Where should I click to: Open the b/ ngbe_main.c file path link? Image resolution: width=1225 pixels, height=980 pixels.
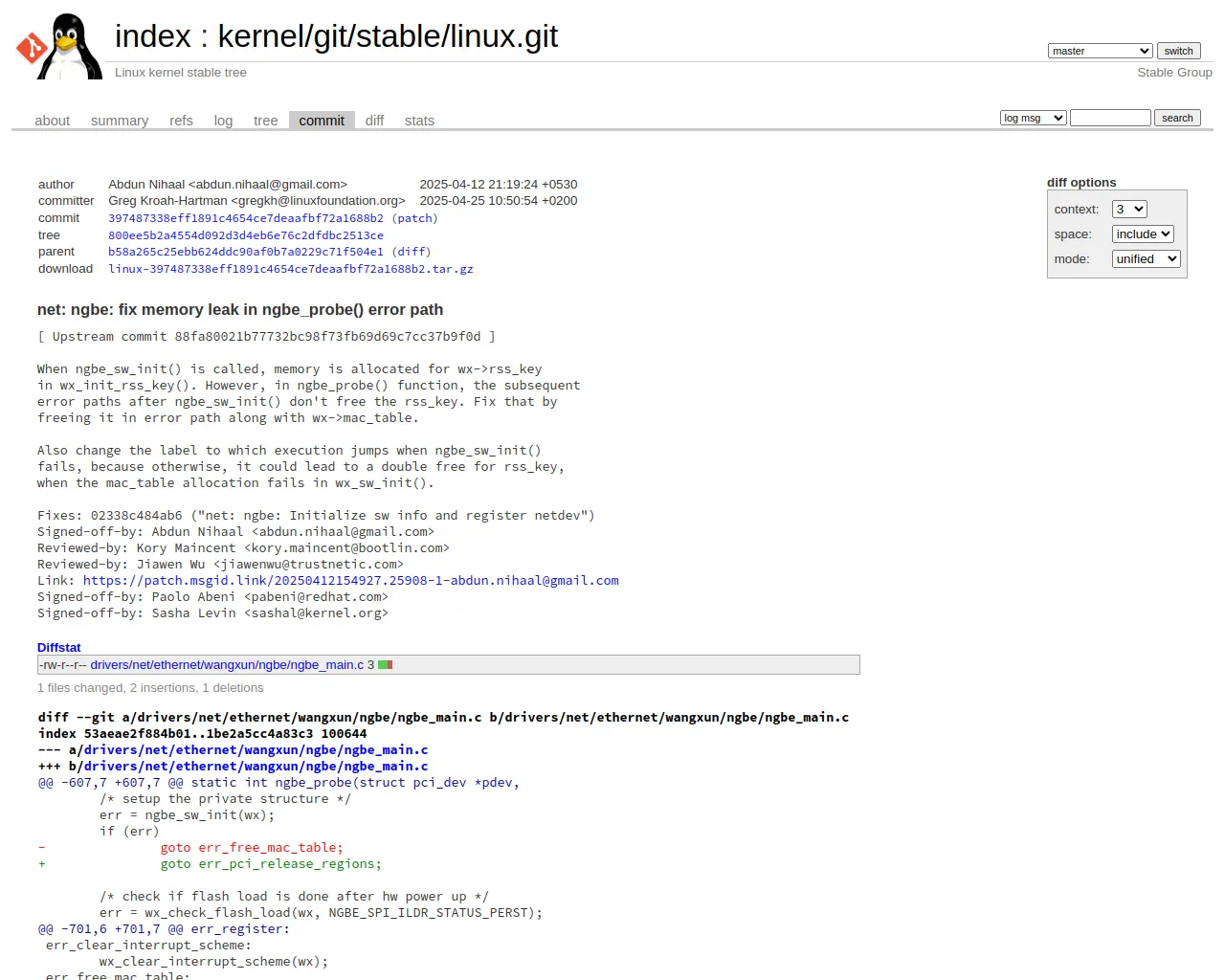(x=256, y=767)
